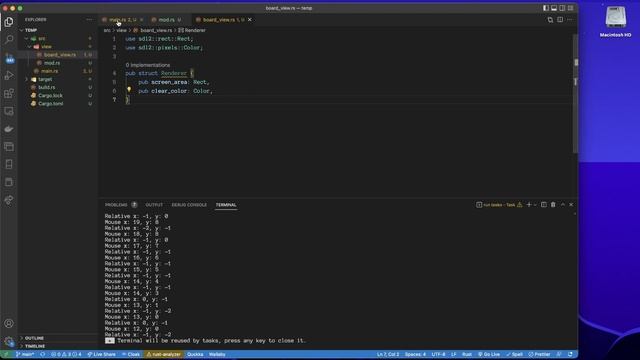This screenshot has height=360, width=640.
Task: Open Manage settings gear in activity bar
Action: coord(9,341)
